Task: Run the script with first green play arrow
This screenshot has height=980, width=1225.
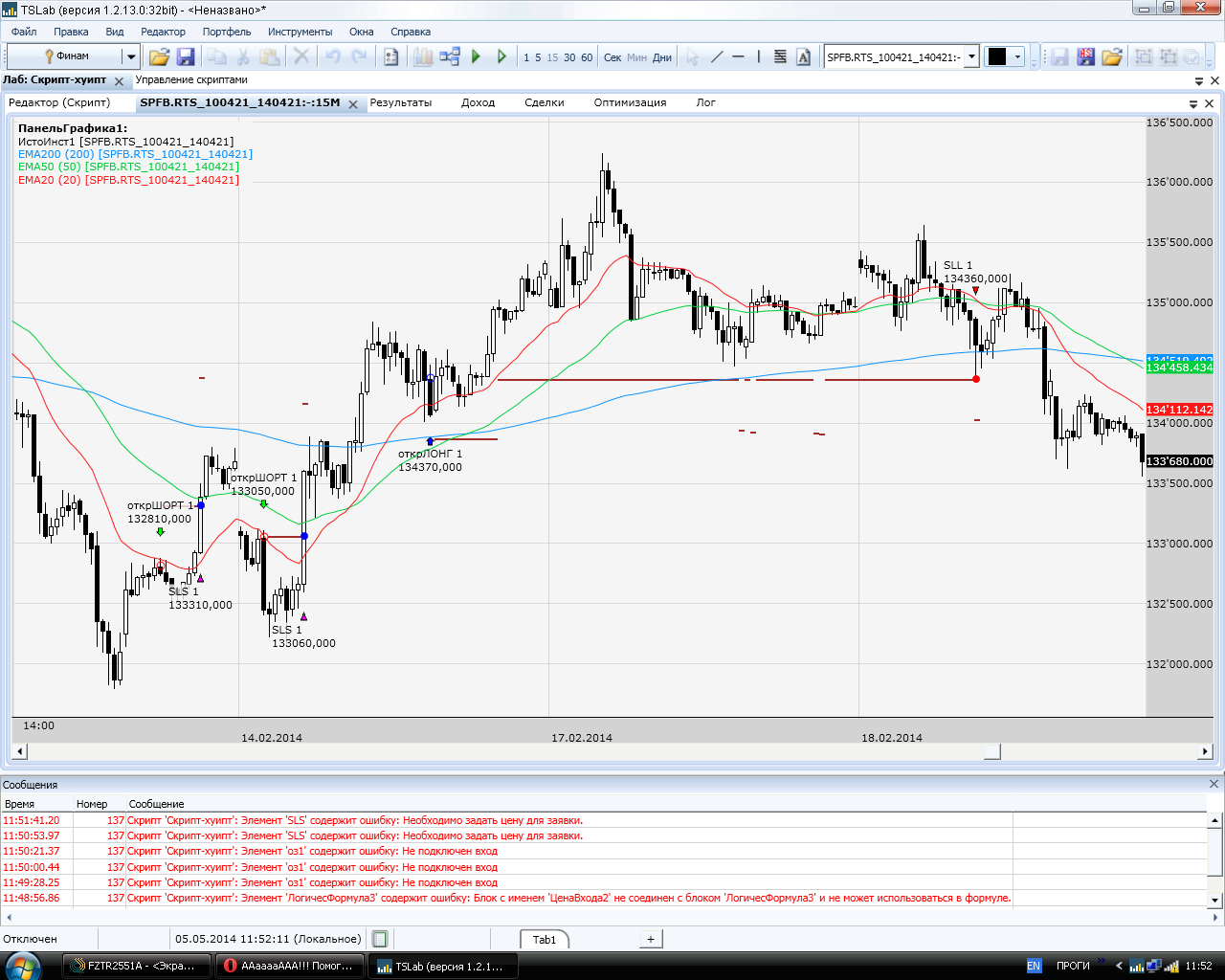Action: 476,57
